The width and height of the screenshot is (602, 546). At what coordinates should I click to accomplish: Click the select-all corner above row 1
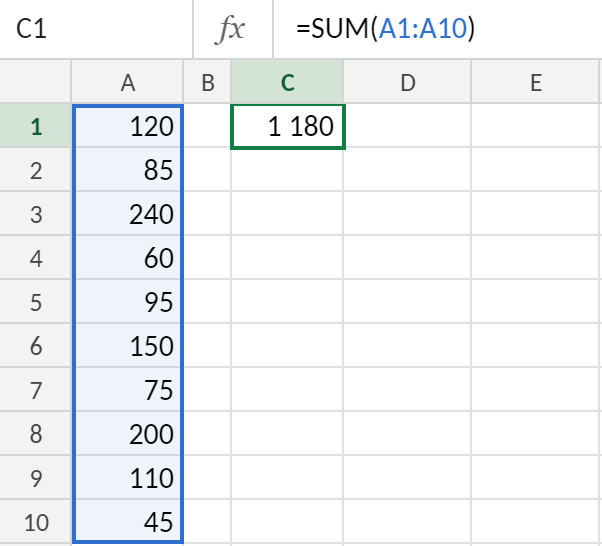[35, 81]
